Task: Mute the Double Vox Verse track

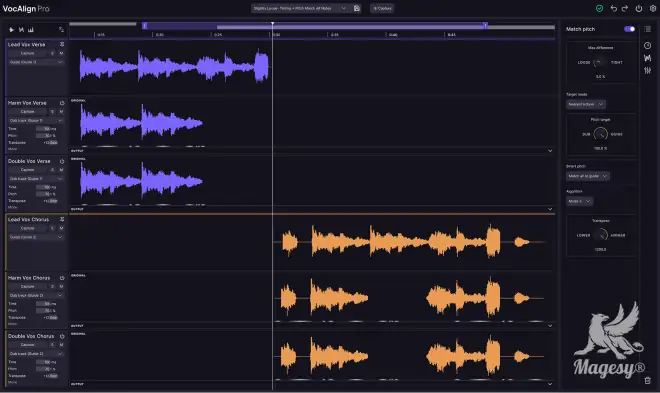Action: pyautogui.click(x=61, y=170)
